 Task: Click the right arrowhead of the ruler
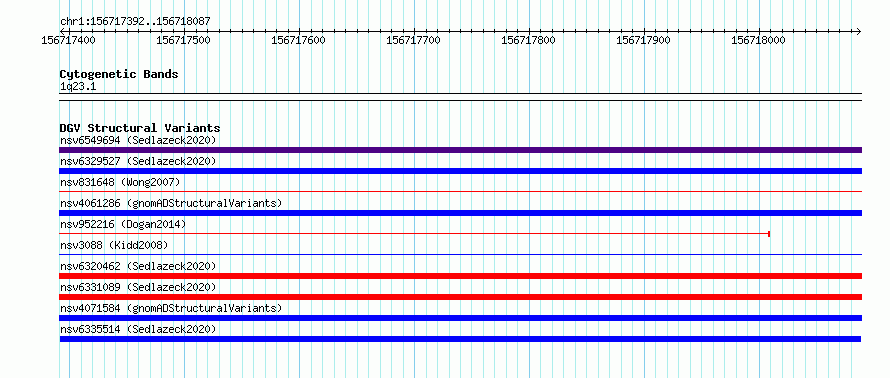coord(859,31)
